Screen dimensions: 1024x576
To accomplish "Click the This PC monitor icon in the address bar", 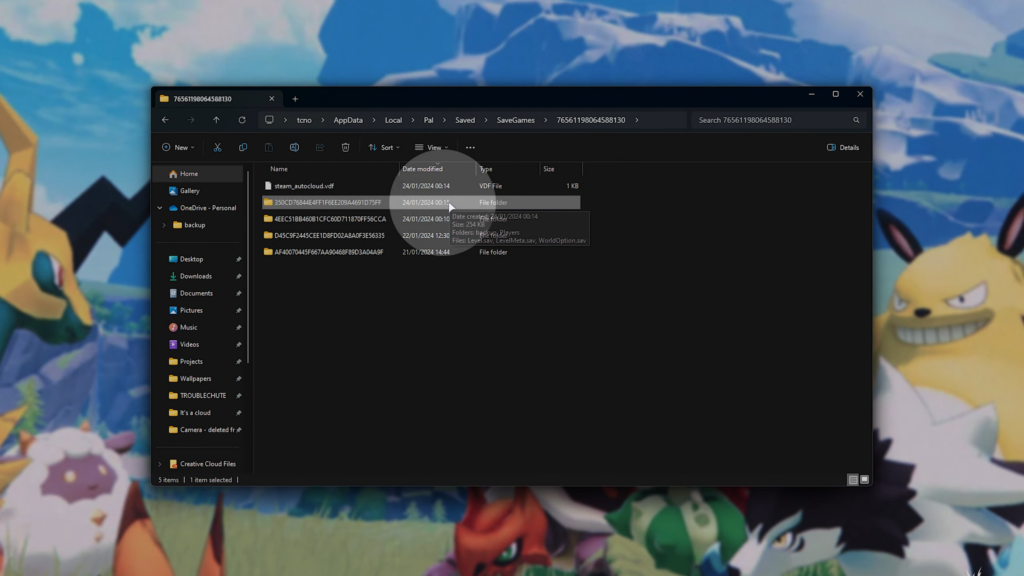I will pos(269,120).
